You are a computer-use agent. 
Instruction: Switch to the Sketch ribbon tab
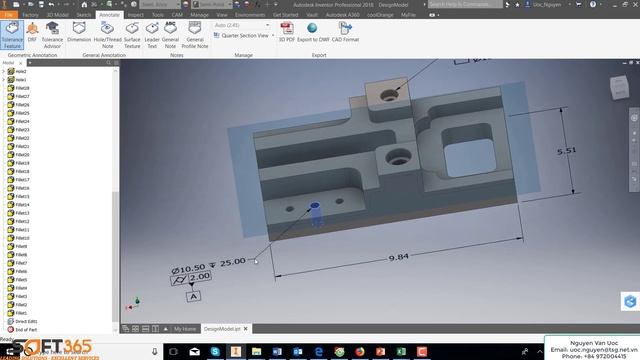point(84,15)
